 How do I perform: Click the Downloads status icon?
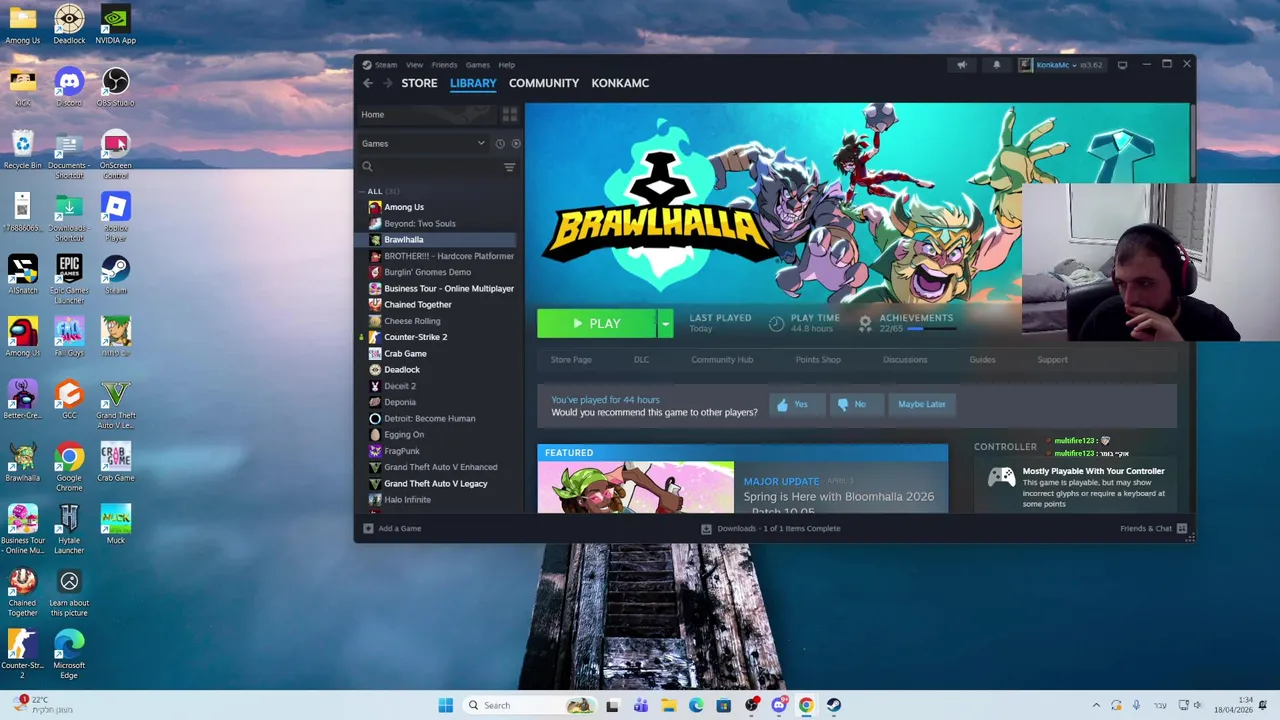pos(706,528)
